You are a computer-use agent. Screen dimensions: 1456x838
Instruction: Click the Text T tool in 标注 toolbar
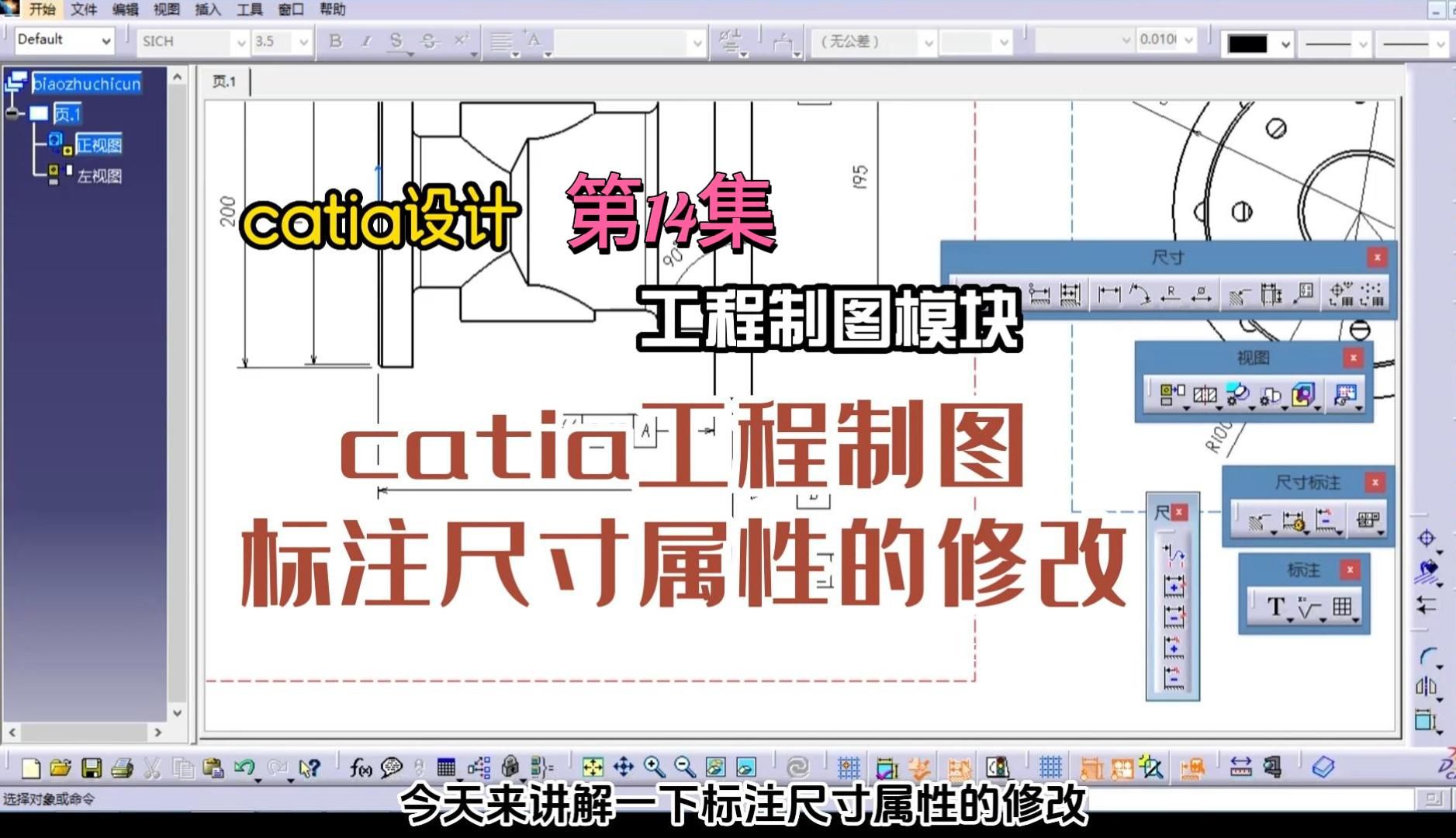point(1277,608)
